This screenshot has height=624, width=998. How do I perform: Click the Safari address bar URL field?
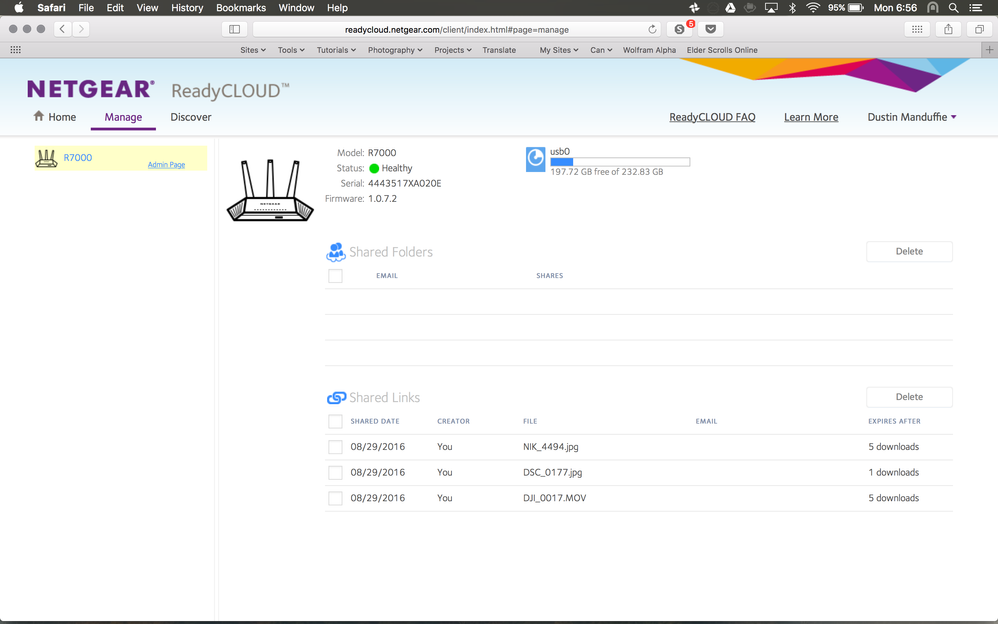[x=455, y=29]
